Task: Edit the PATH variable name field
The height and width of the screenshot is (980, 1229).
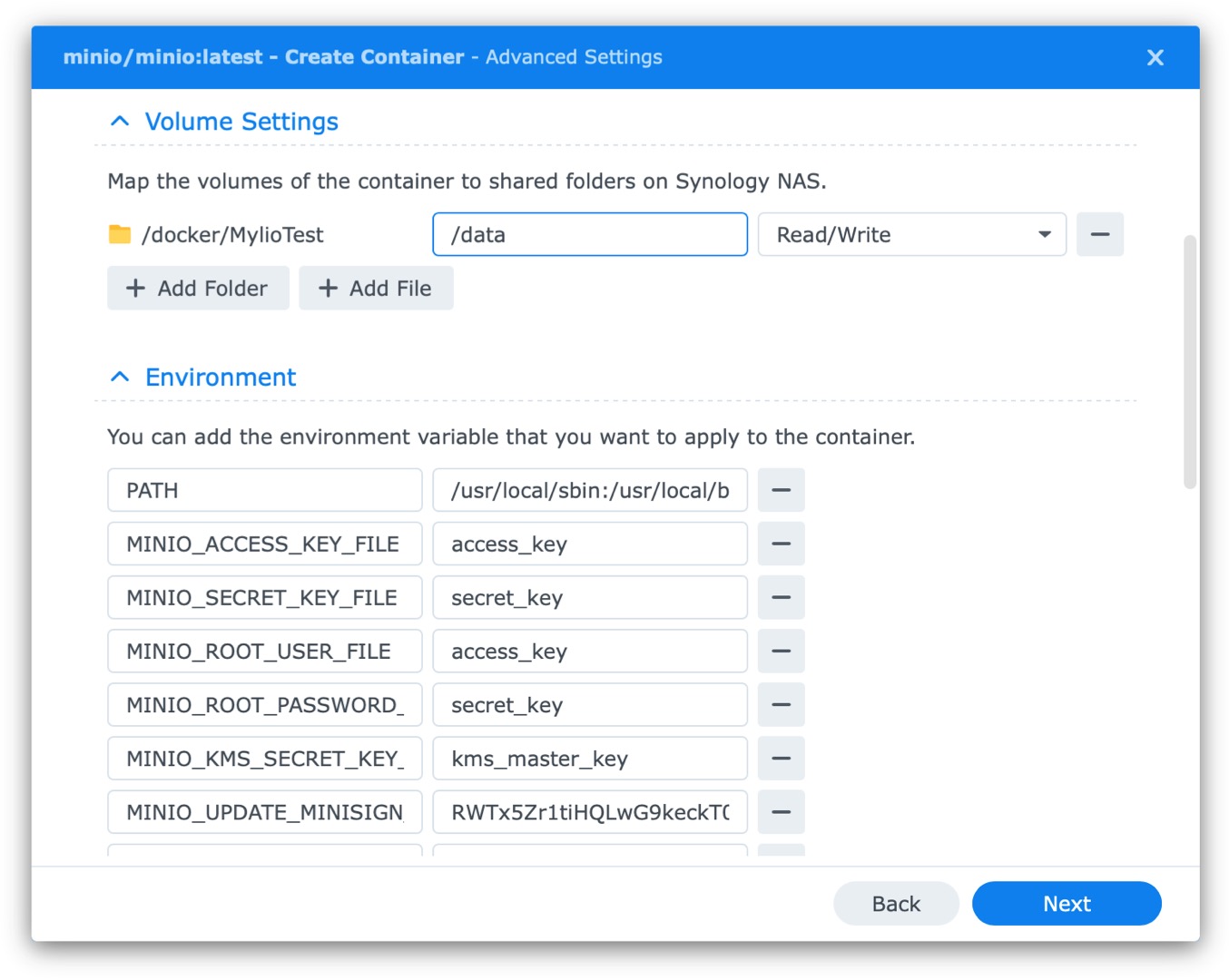Action: [x=265, y=490]
